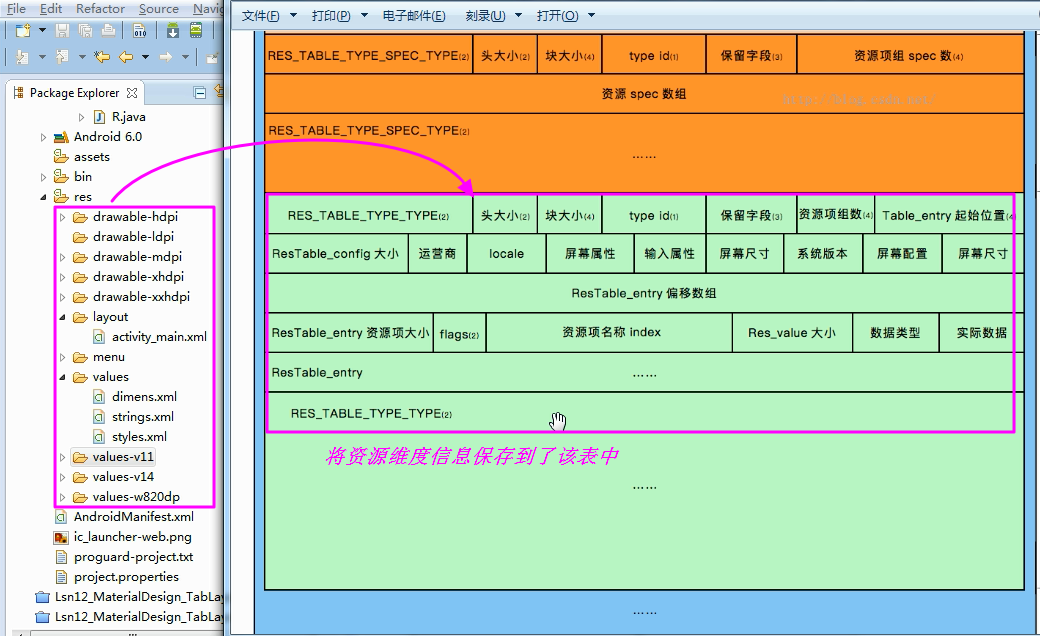Click the New wizard toolbar icon
1040x636 pixels.
coord(23,31)
